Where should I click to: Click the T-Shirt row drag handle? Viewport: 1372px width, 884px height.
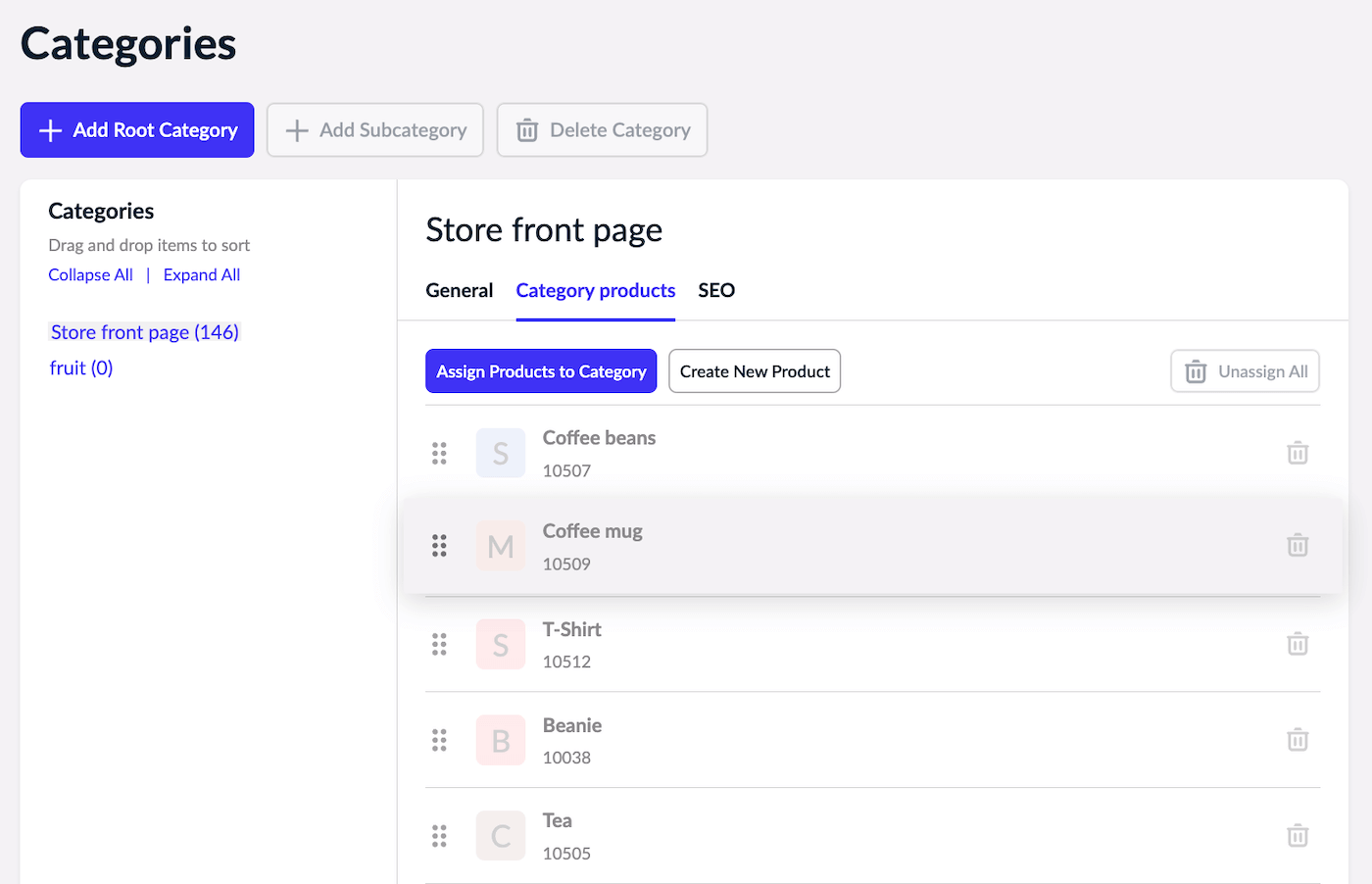[x=439, y=644]
